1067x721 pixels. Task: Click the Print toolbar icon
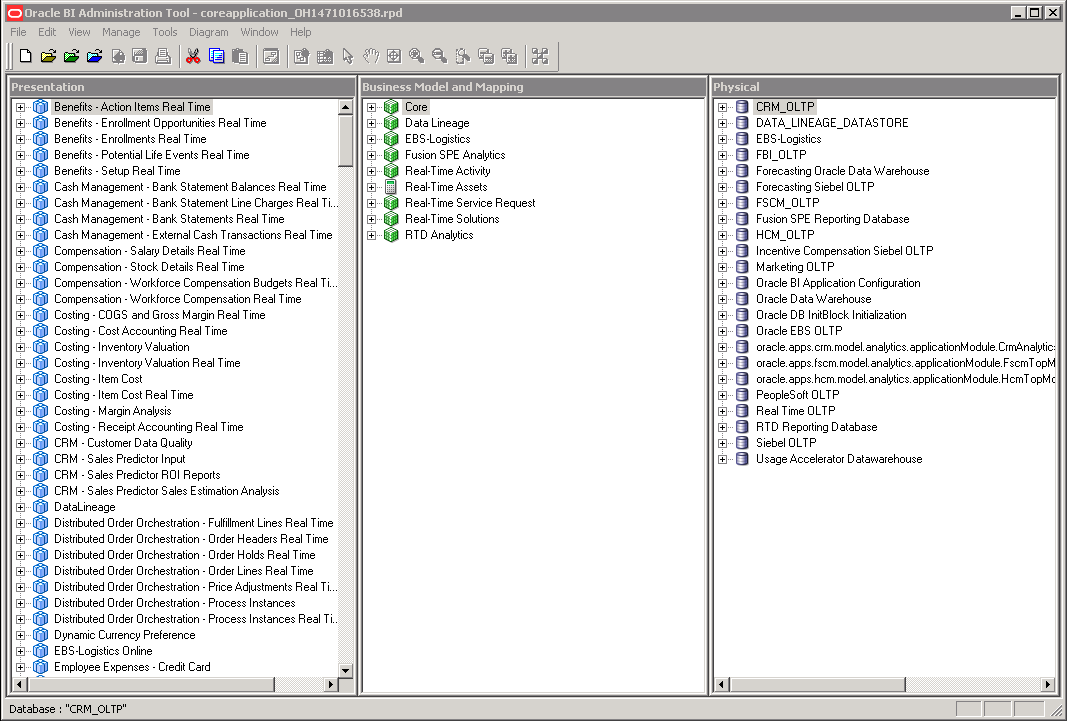(x=163, y=56)
